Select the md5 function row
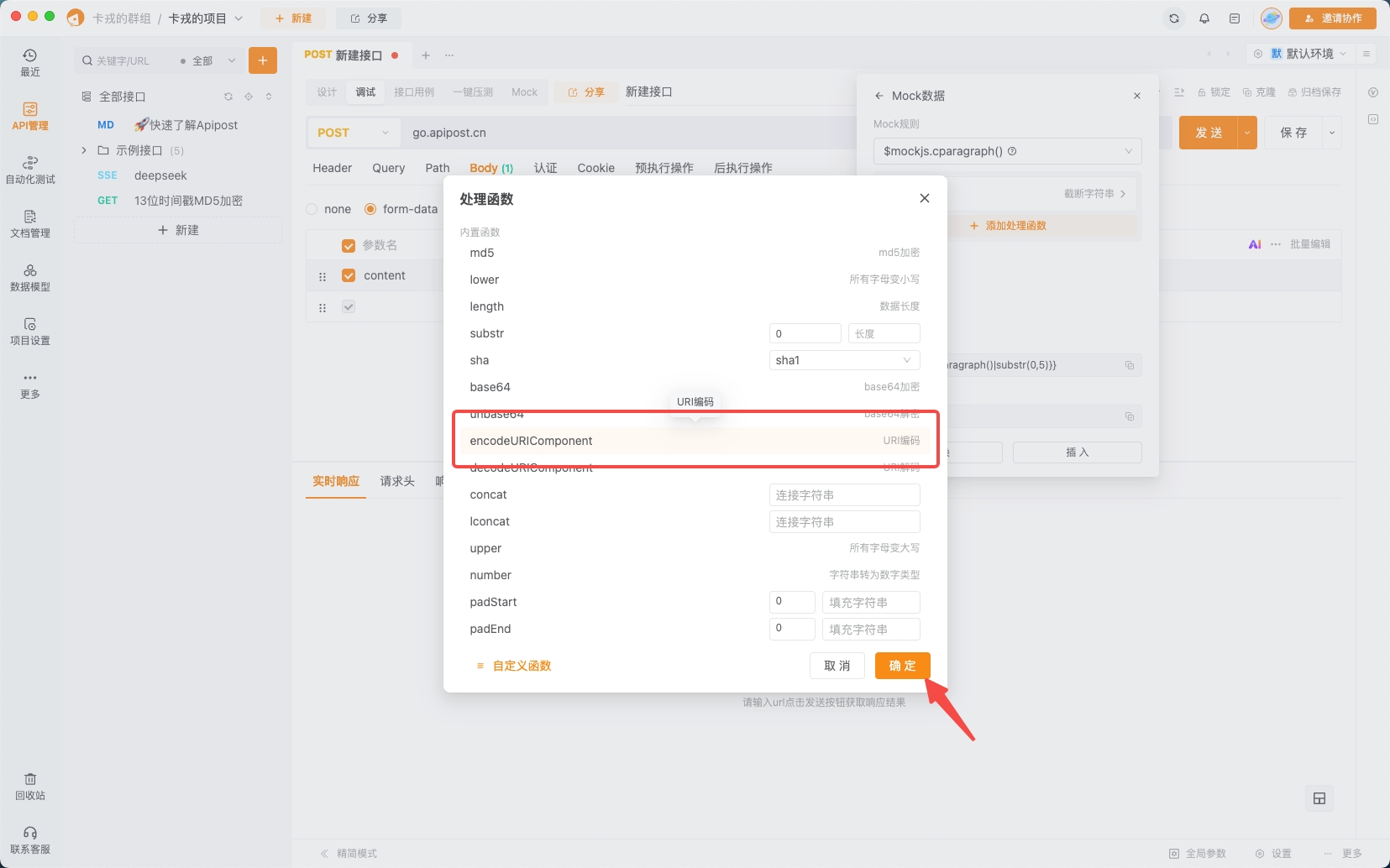The height and width of the screenshot is (868, 1390). pyautogui.click(x=695, y=253)
